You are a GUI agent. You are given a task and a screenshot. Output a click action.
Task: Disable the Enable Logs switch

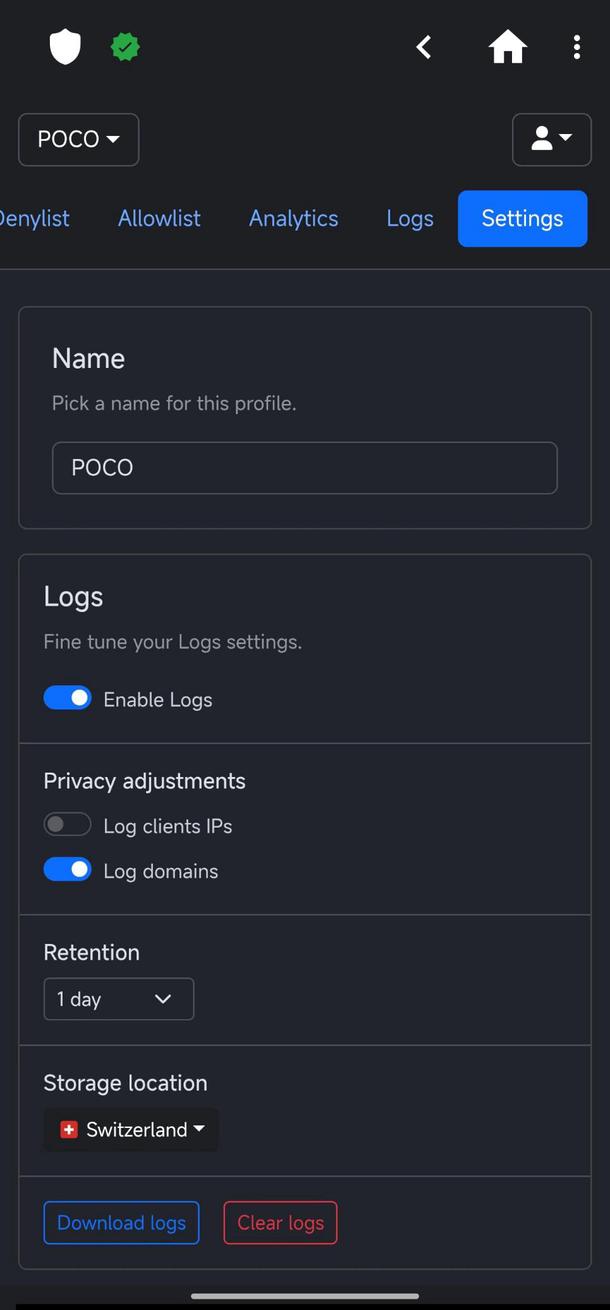pos(68,698)
